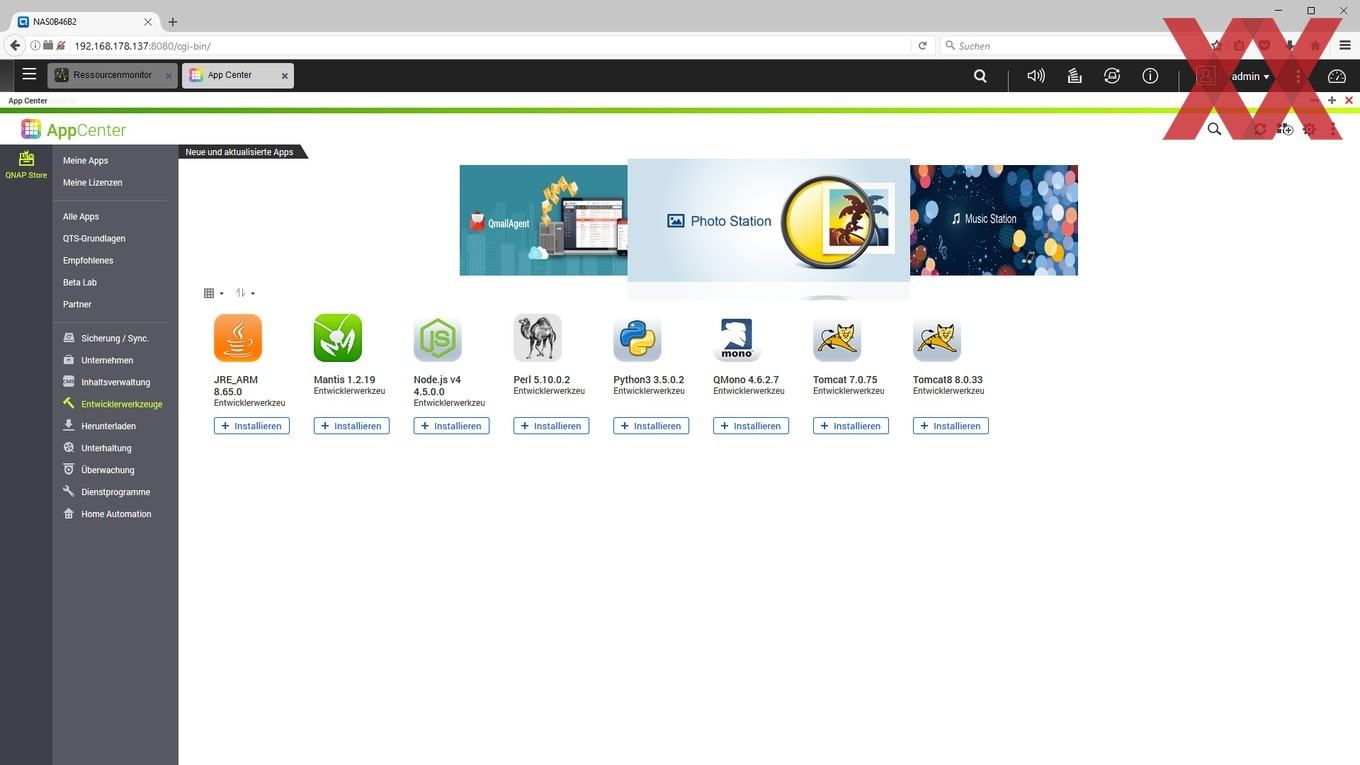Install JRE_ARM 8.65.0
Image resolution: width=1360 pixels, height=765 pixels.
tap(252, 426)
